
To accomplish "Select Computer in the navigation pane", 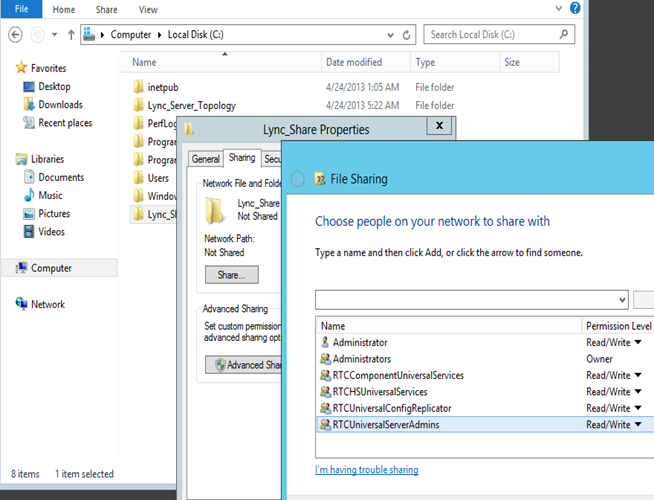I will tap(60, 268).
